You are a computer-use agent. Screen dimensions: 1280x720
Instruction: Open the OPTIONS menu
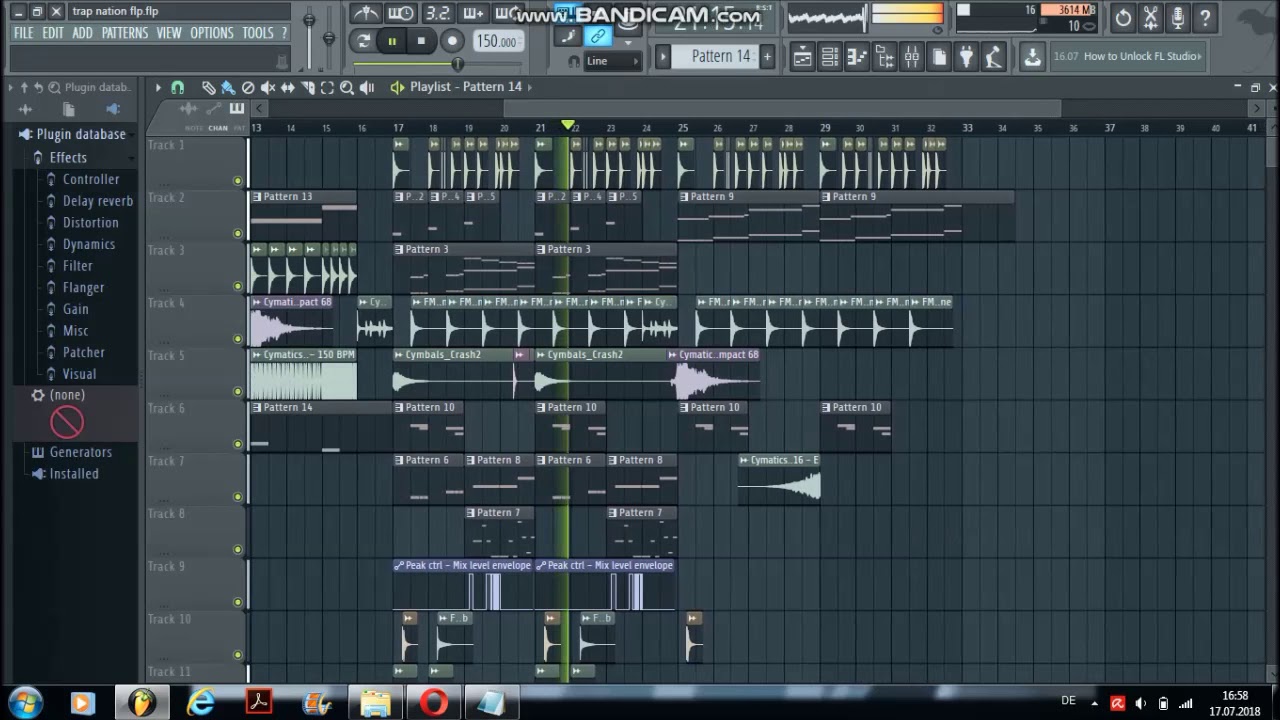[x=212, y=33]
